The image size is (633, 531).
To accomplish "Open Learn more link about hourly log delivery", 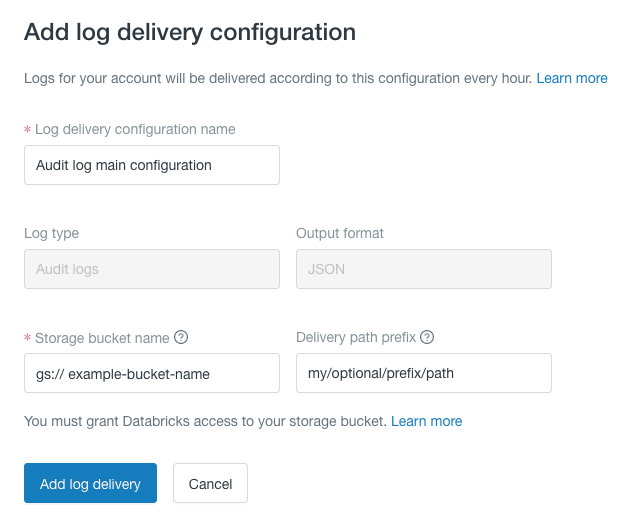I will pyautogui.click(x=572, y=78).
